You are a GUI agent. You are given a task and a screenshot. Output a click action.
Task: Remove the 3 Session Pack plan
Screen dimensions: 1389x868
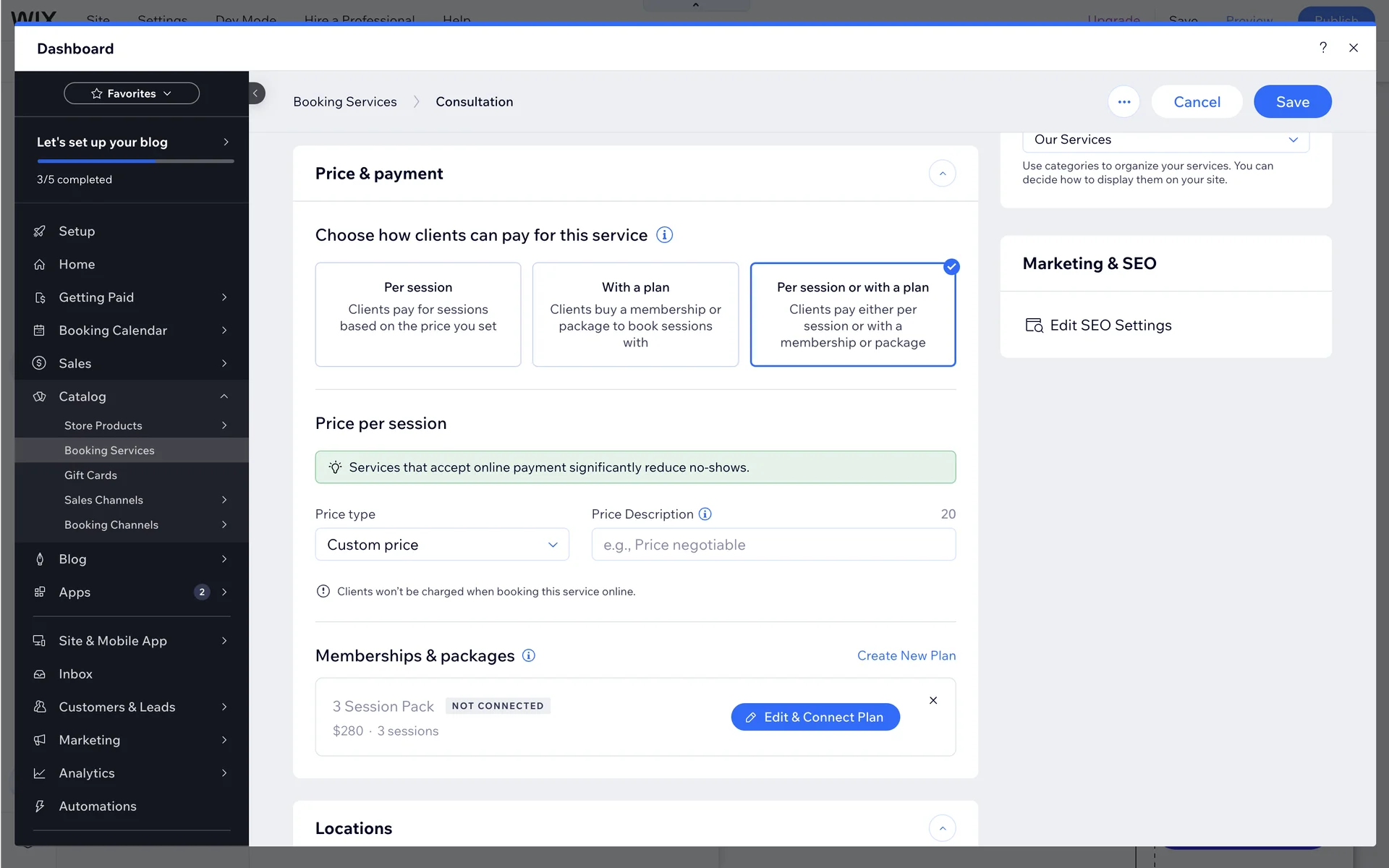coord(933,700)
